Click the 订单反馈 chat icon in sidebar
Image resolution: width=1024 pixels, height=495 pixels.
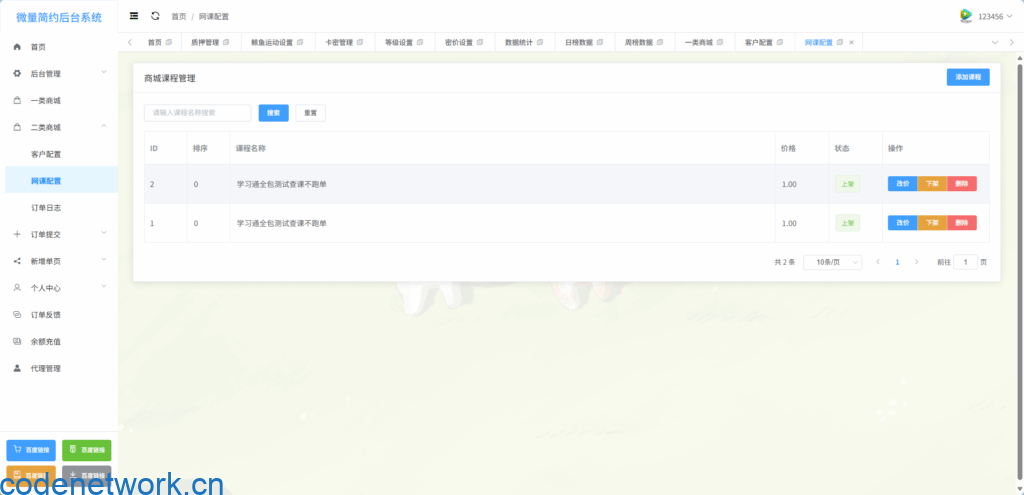pos(17,315)
